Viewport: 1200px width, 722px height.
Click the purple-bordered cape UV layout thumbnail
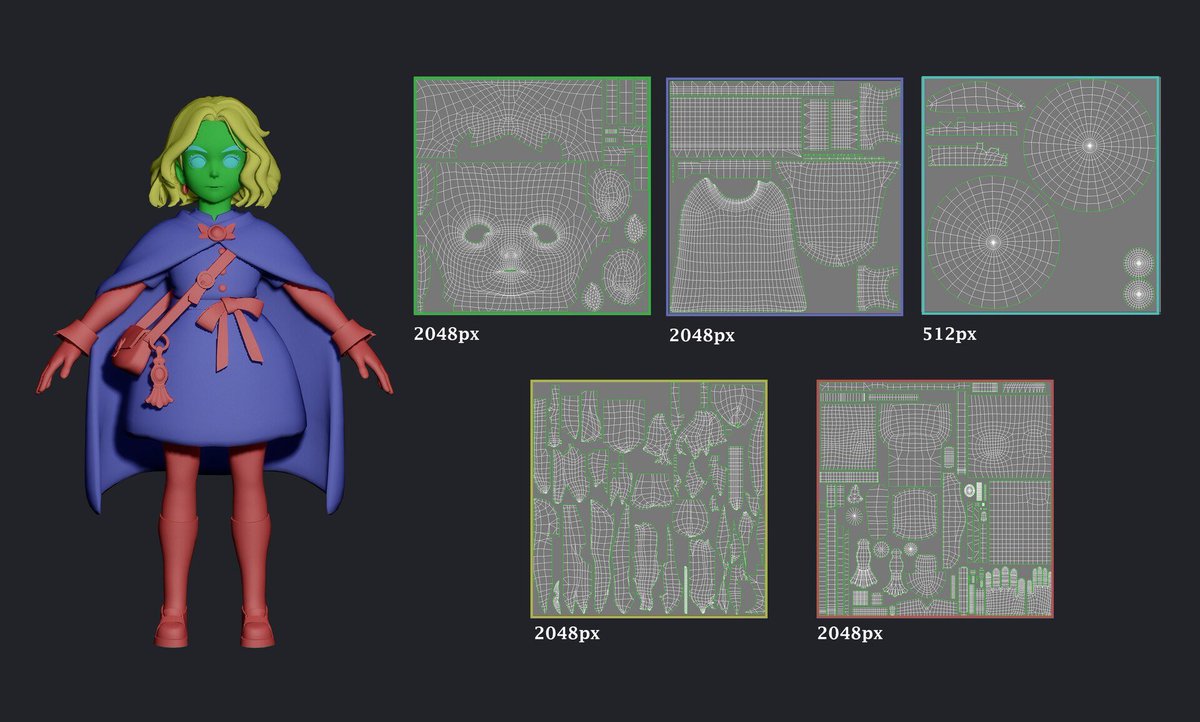point(785,196)
